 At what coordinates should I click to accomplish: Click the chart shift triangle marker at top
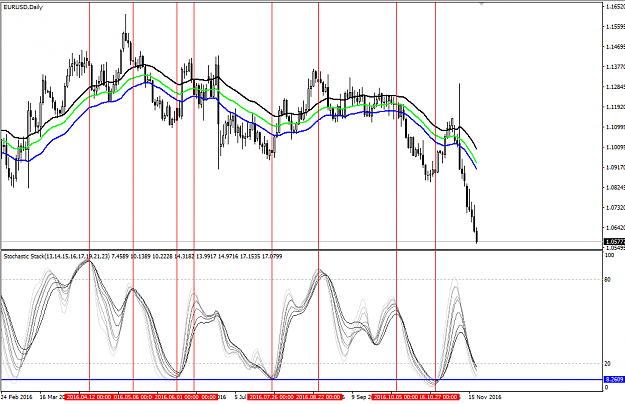(x=482, y=4)
